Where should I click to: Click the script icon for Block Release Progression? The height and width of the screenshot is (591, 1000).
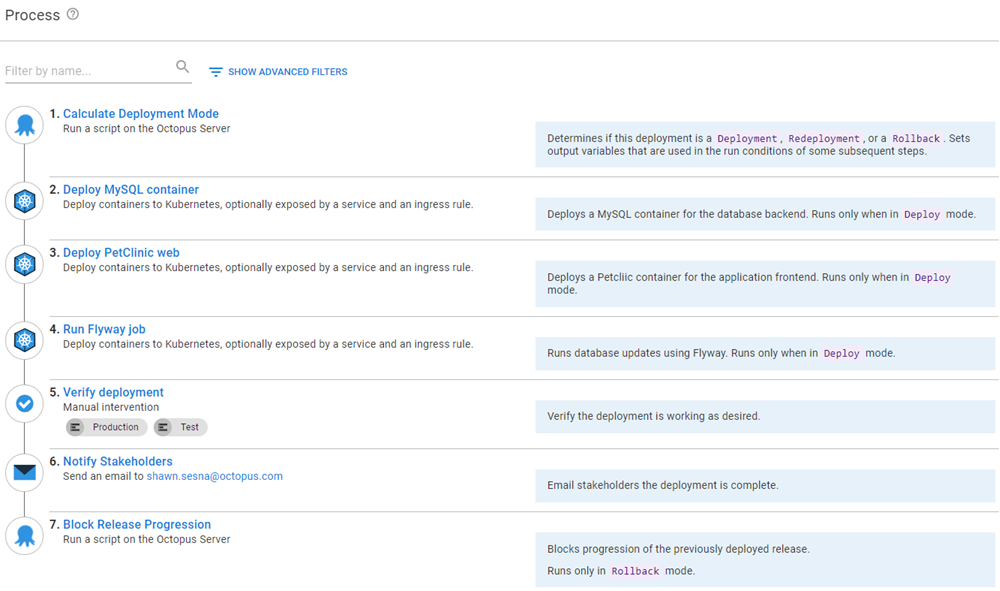click(x=24, y=535)
